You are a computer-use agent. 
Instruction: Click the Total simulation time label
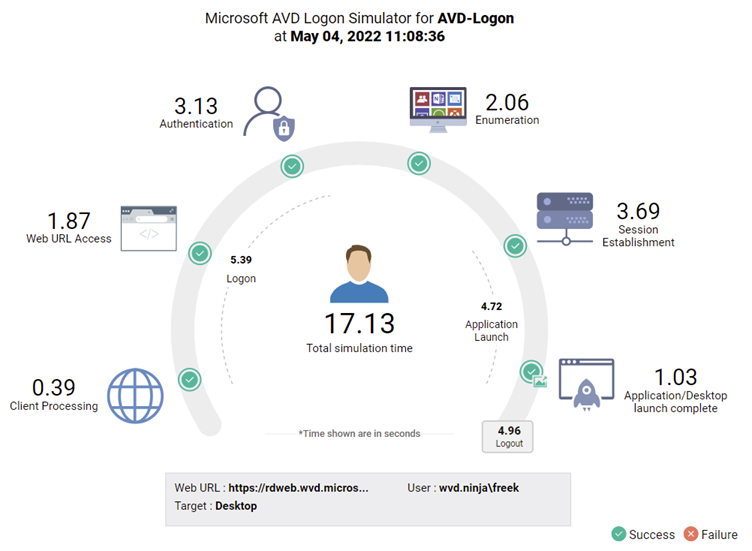click(x=359, y=348)
